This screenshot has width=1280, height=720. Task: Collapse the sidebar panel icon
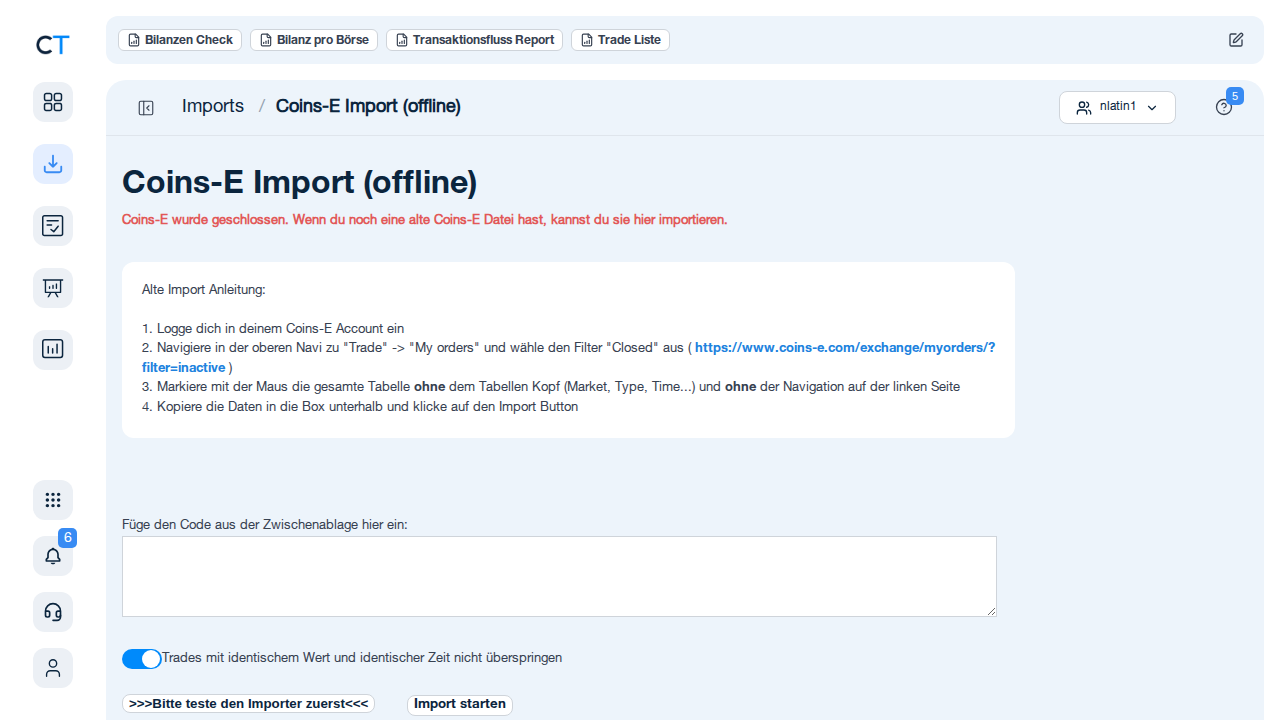click(146, 108)
